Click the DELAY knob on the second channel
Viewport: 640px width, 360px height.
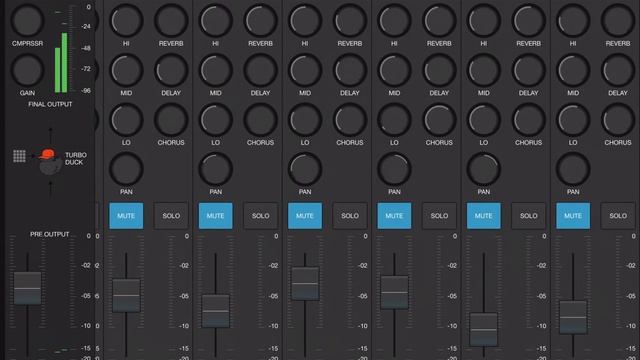260,70
